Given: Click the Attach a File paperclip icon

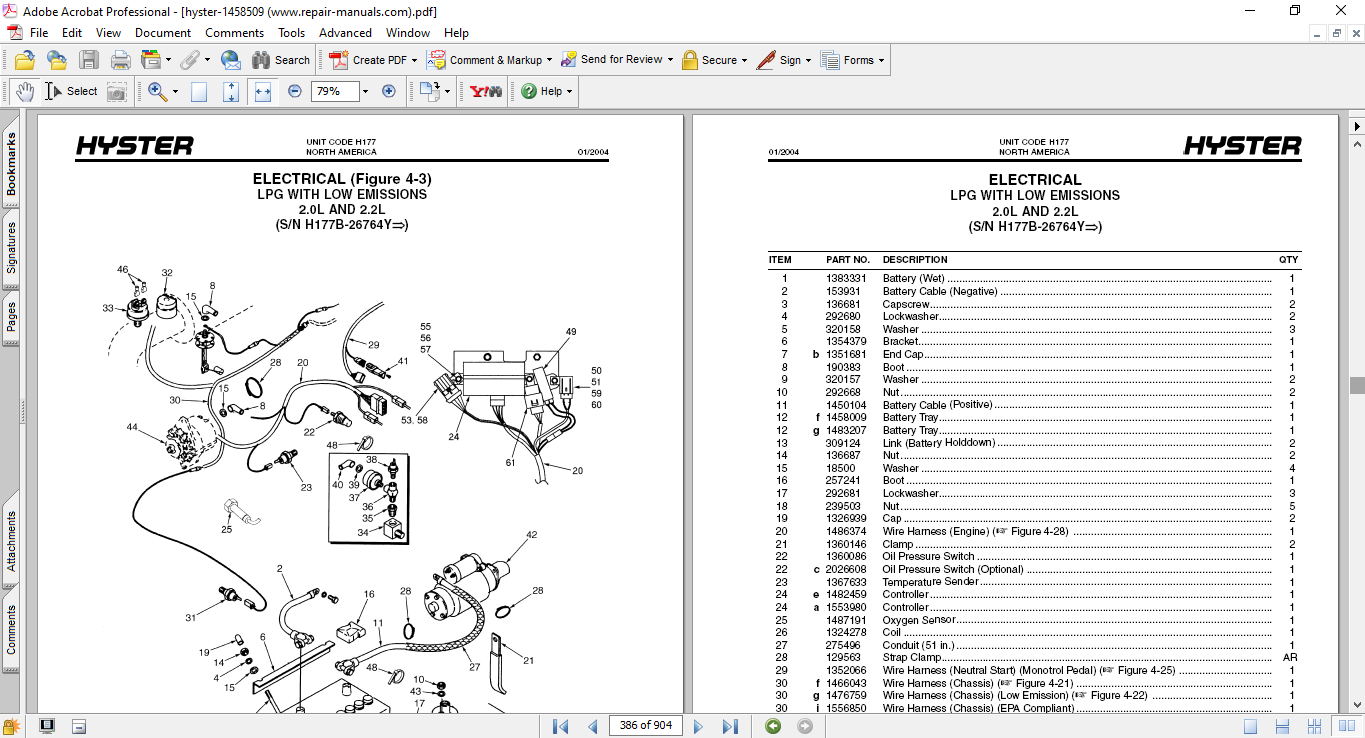Looking at the screenshot, I should (x=189, y=60).
